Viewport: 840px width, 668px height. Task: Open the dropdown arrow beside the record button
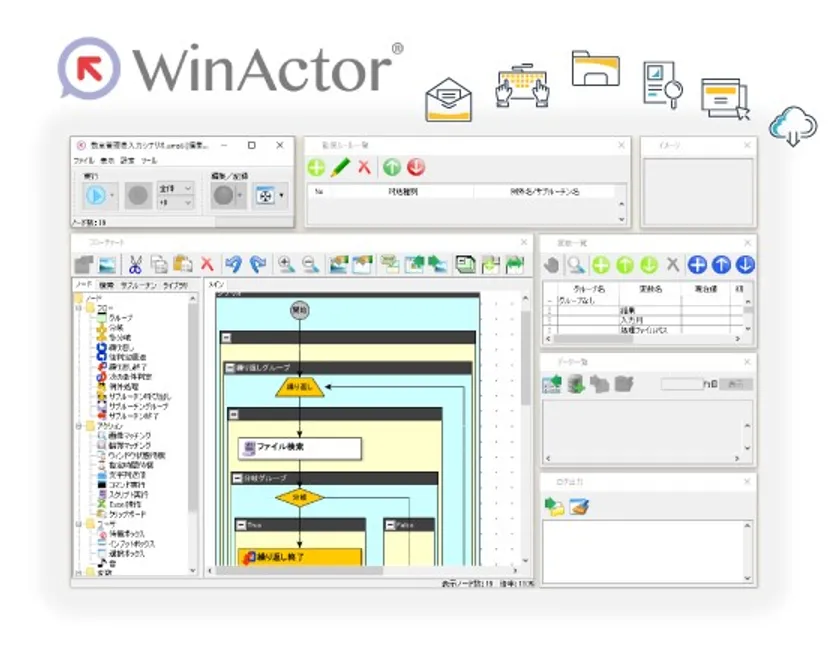coord(240,196)
